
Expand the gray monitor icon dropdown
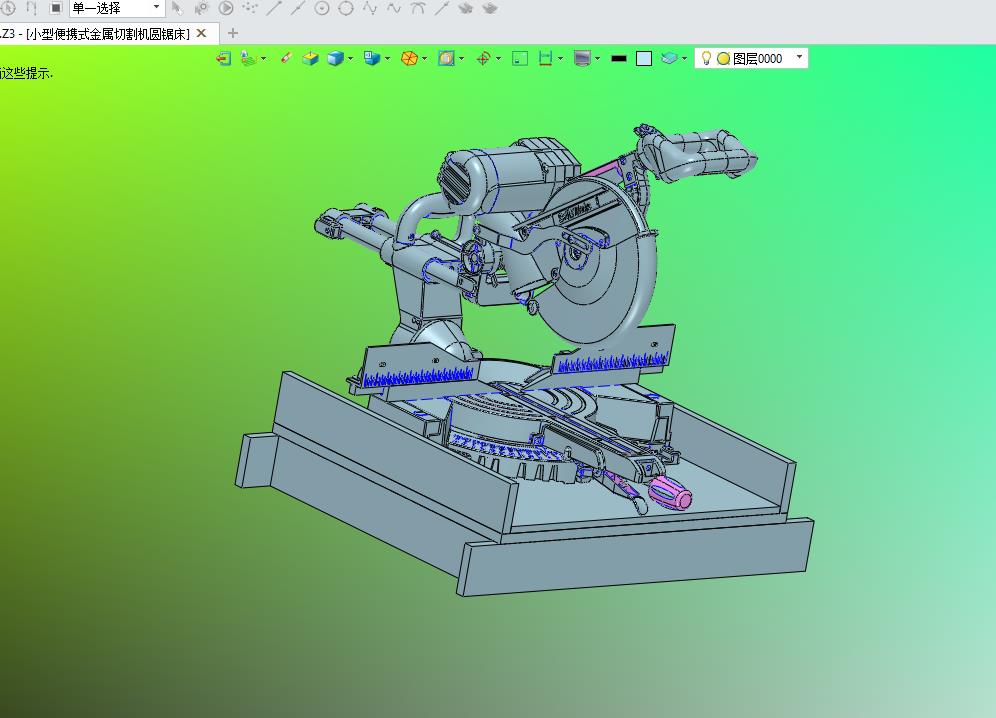point(598,58)
